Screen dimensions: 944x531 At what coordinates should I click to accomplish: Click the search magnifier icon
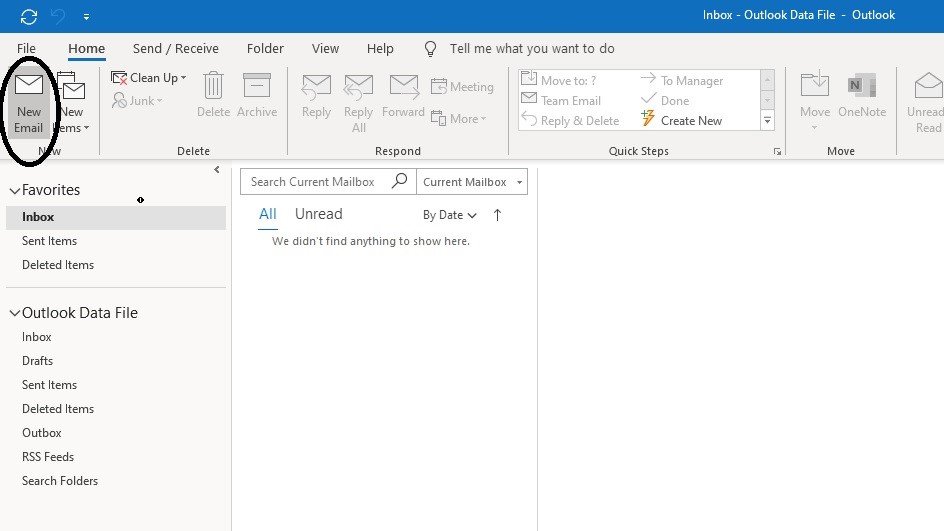399,181
